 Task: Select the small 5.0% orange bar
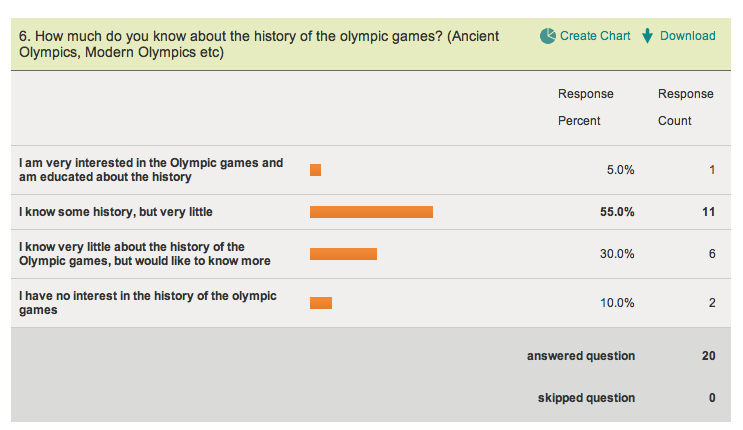tap(316, 170)
